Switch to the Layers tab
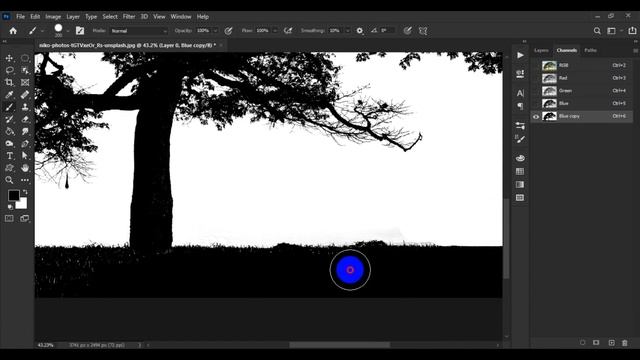 (x=541, y=50)
